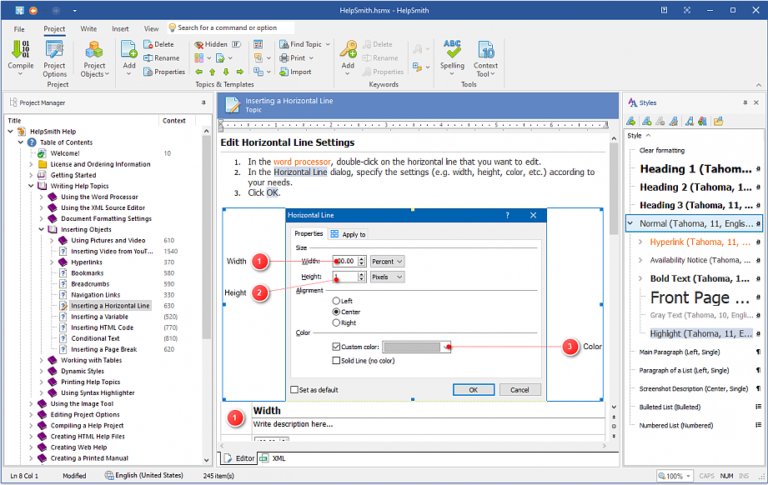Switch to the Write ribbon tab

(x=88, y=29)
